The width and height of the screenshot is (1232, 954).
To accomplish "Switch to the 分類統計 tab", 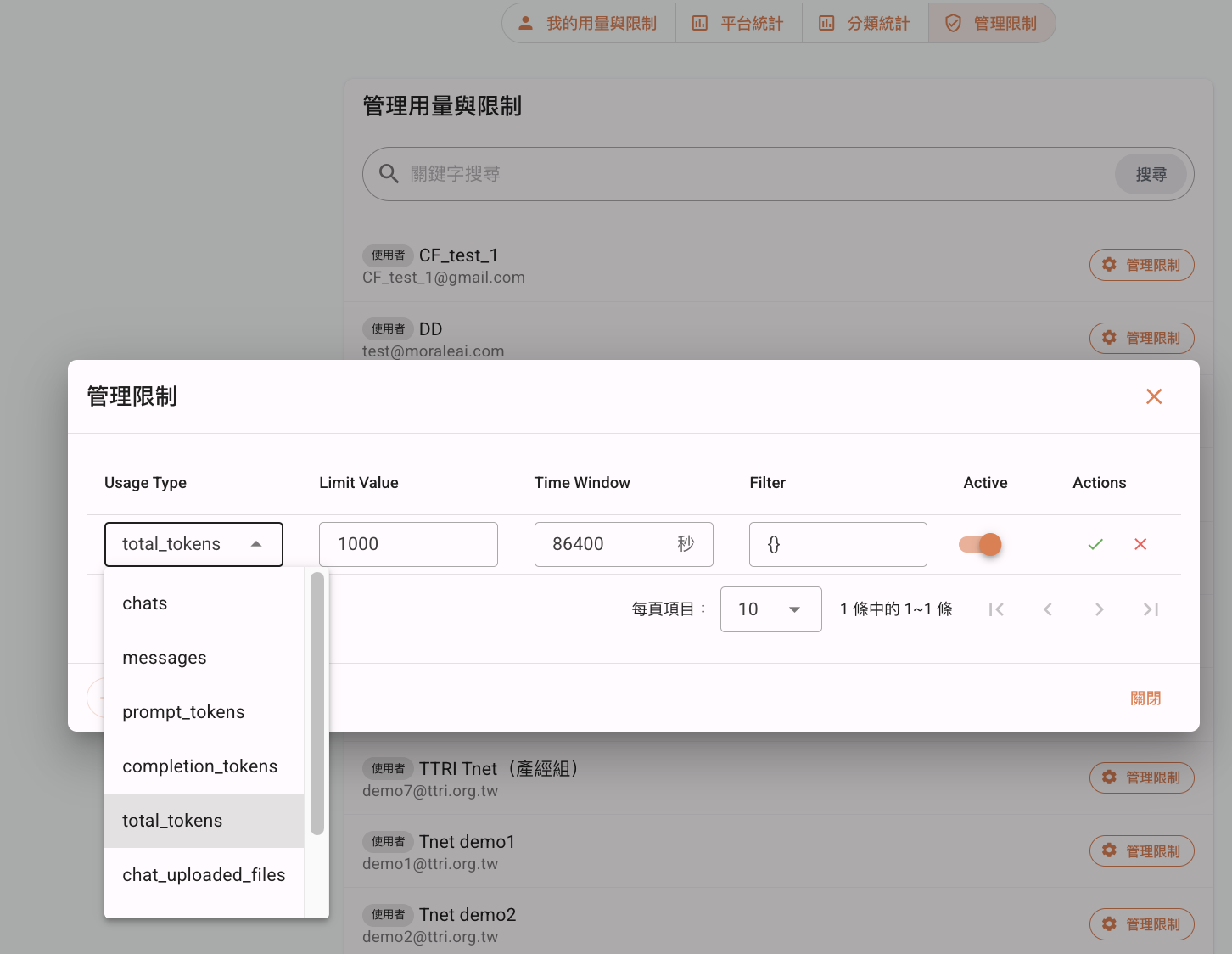I will click(x=865, y=23).
